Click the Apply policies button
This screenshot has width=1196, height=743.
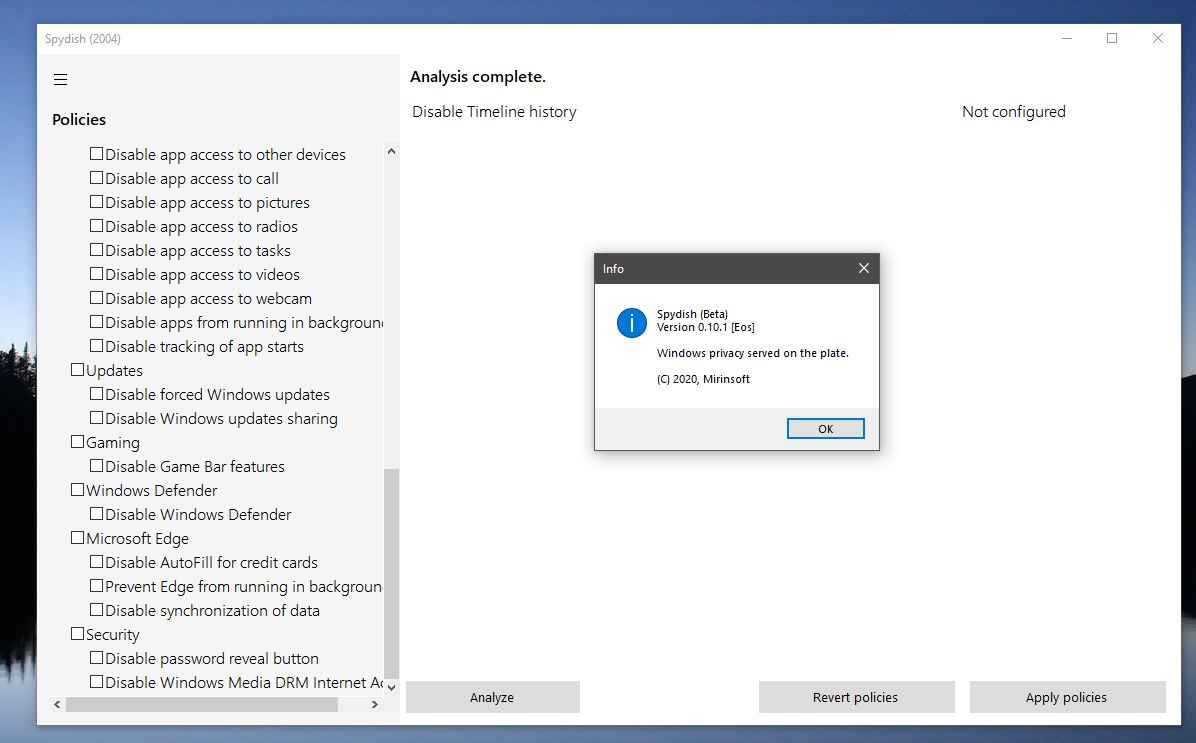pos(1066,697)
